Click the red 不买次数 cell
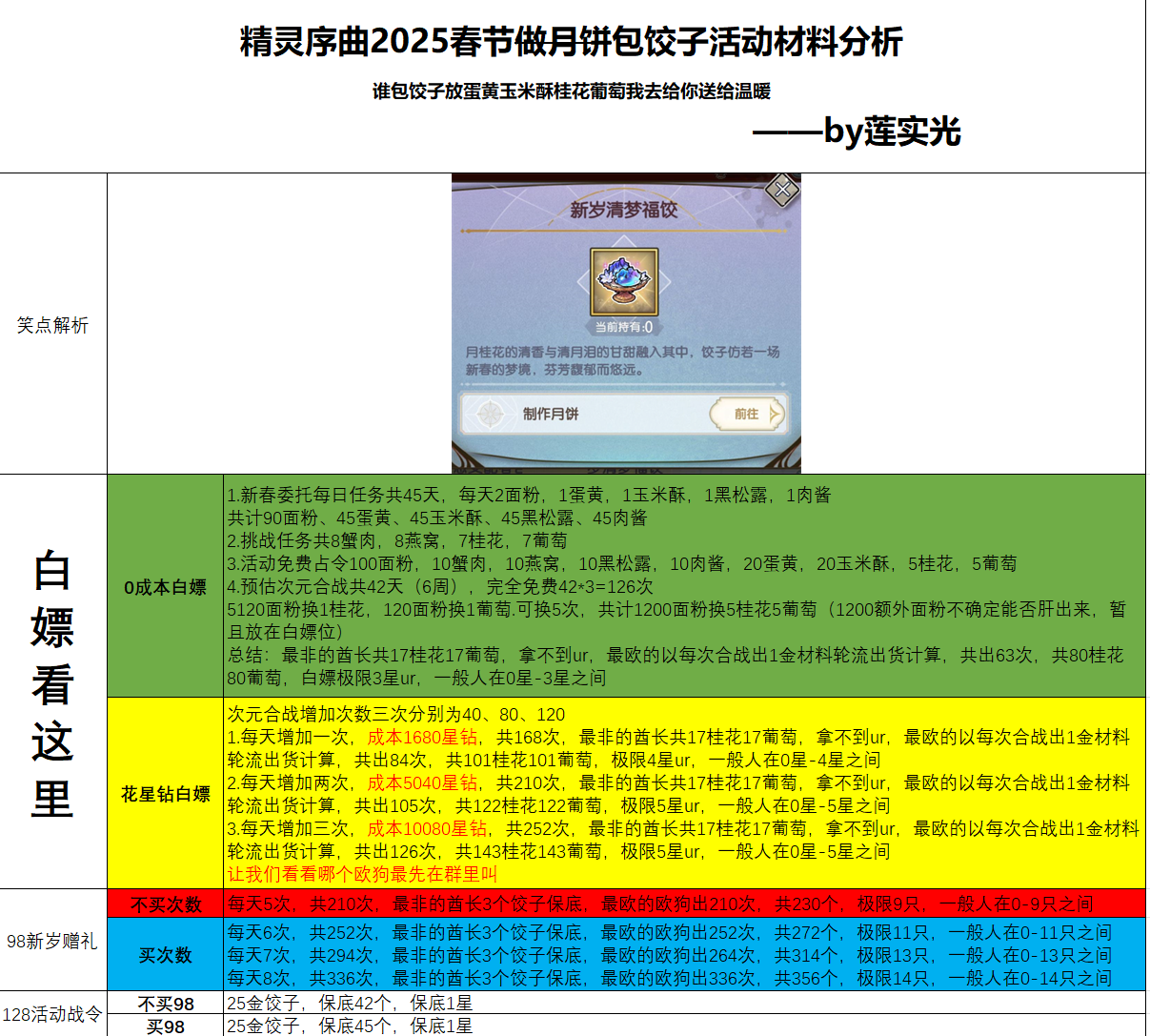The image size is (1150, 1036). tap(165, 904)
